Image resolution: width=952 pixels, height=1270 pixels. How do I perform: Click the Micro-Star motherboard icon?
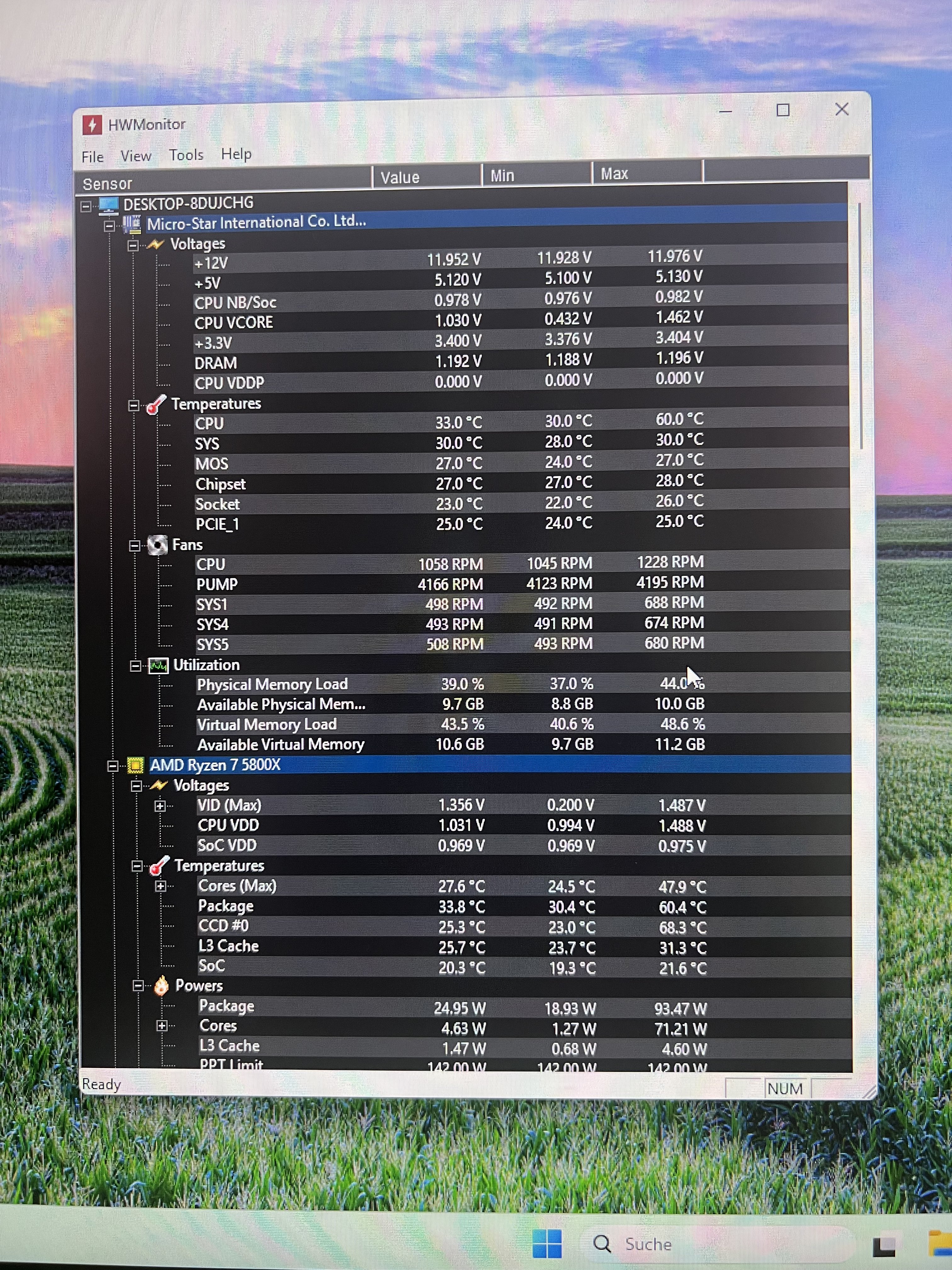point(133,224)
